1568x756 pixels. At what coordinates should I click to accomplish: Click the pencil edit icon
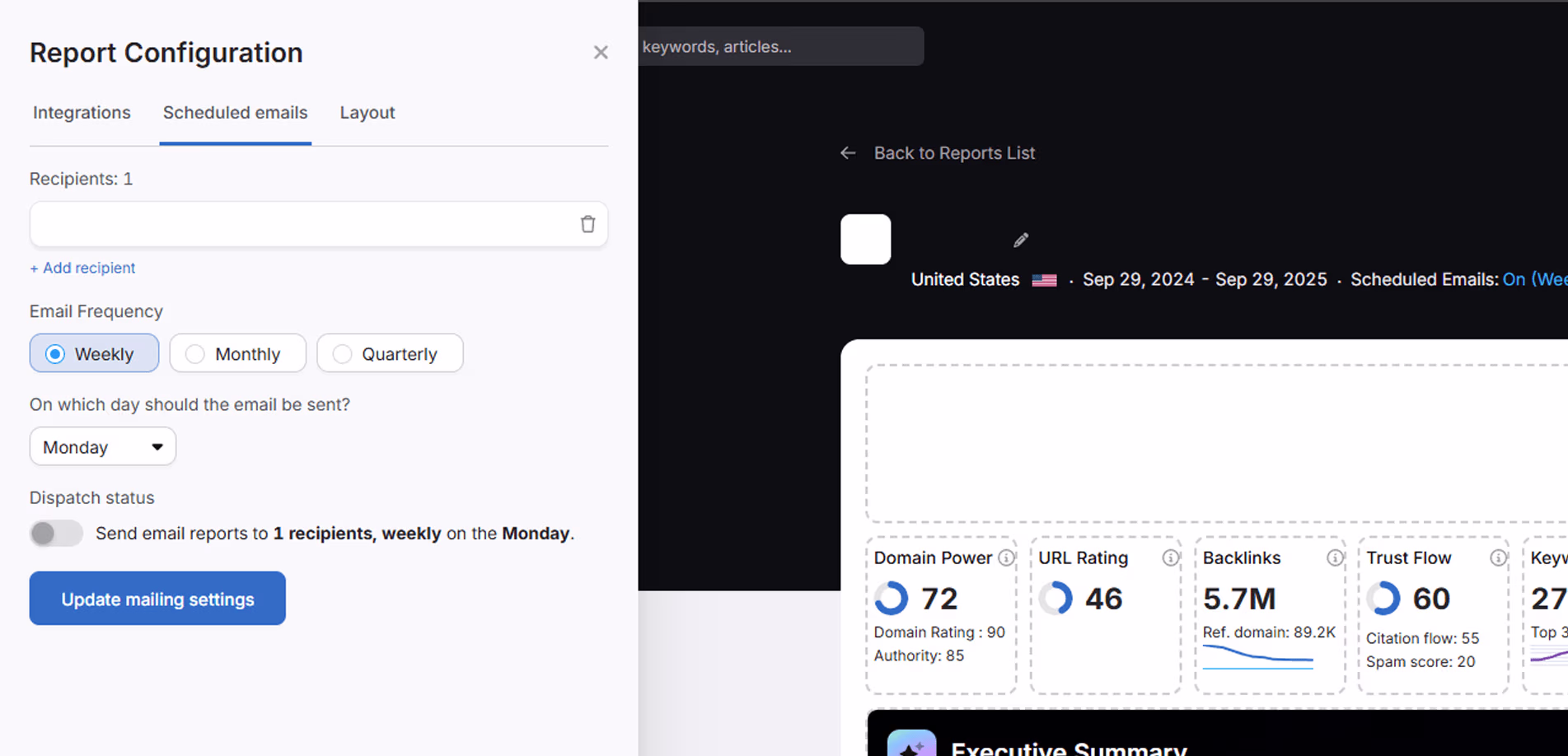click(x=1021, y=240)
